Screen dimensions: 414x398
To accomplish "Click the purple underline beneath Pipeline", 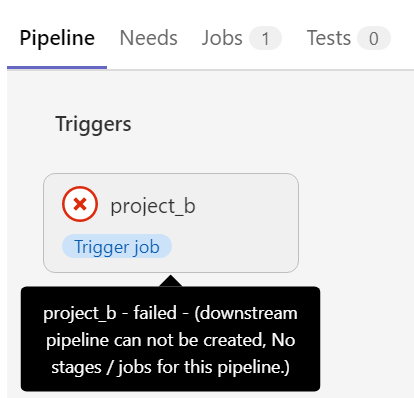I will 57,67.
